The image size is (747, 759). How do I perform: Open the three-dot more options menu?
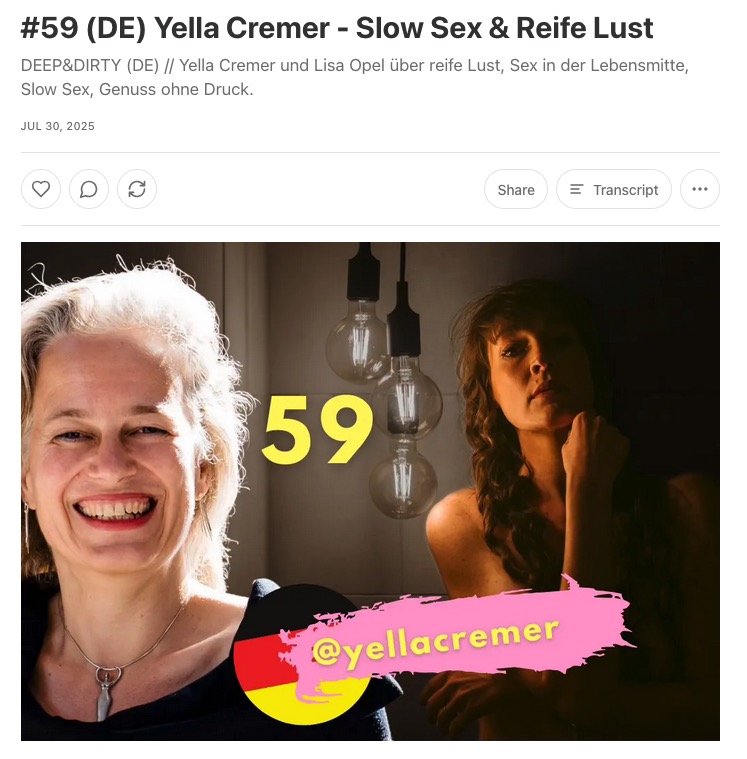click(700, 189)
